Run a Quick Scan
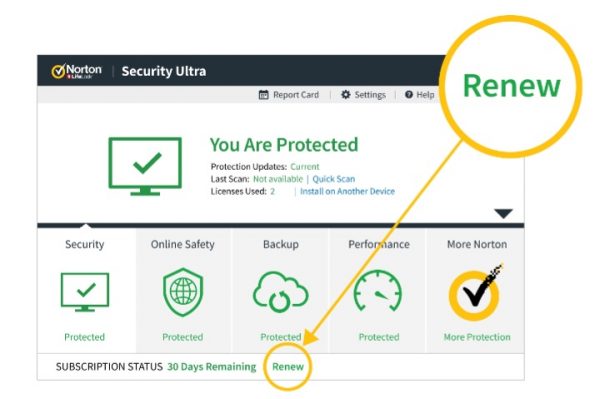This screenshot has height=399, width=600. click(334, 179)
